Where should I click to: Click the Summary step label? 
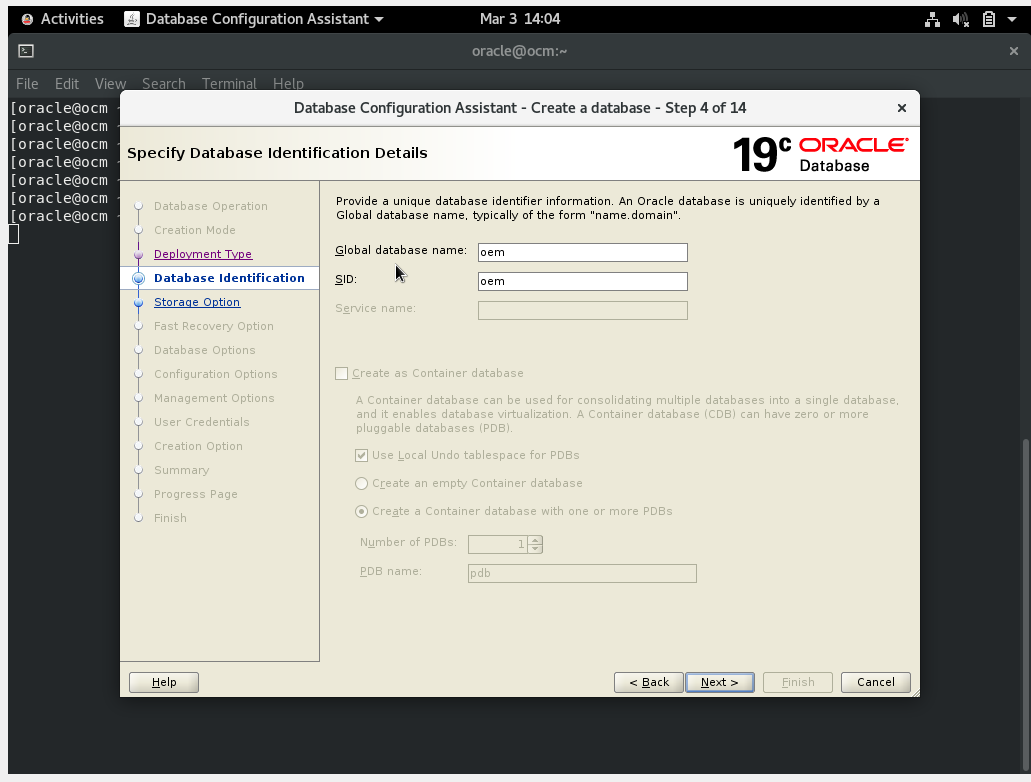pos(181,470)
